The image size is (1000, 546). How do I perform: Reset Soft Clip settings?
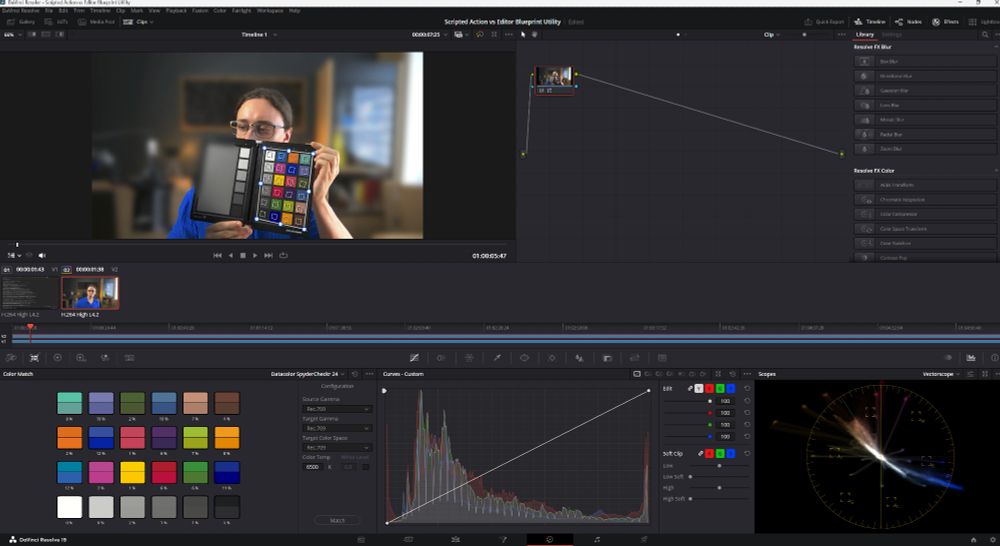(x=747, y=454)
